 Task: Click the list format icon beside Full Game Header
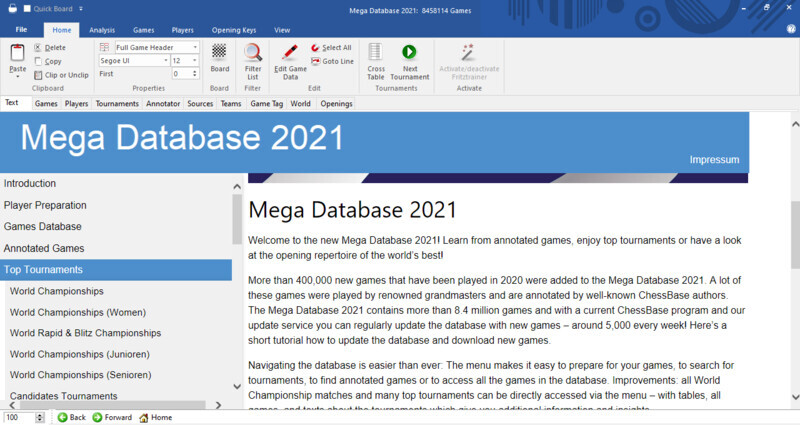click(x=104, y=47)
